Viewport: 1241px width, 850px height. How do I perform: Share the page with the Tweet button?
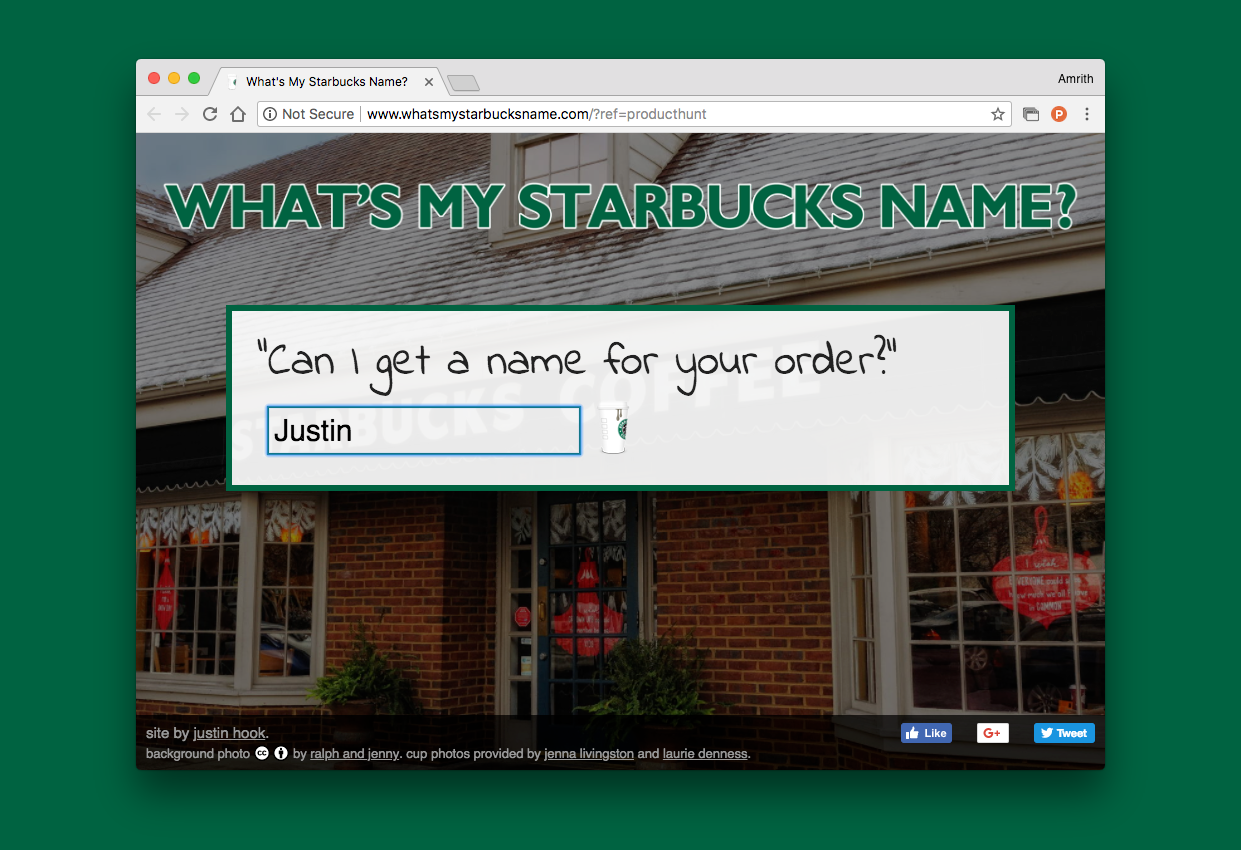[x=1063, y=732]
